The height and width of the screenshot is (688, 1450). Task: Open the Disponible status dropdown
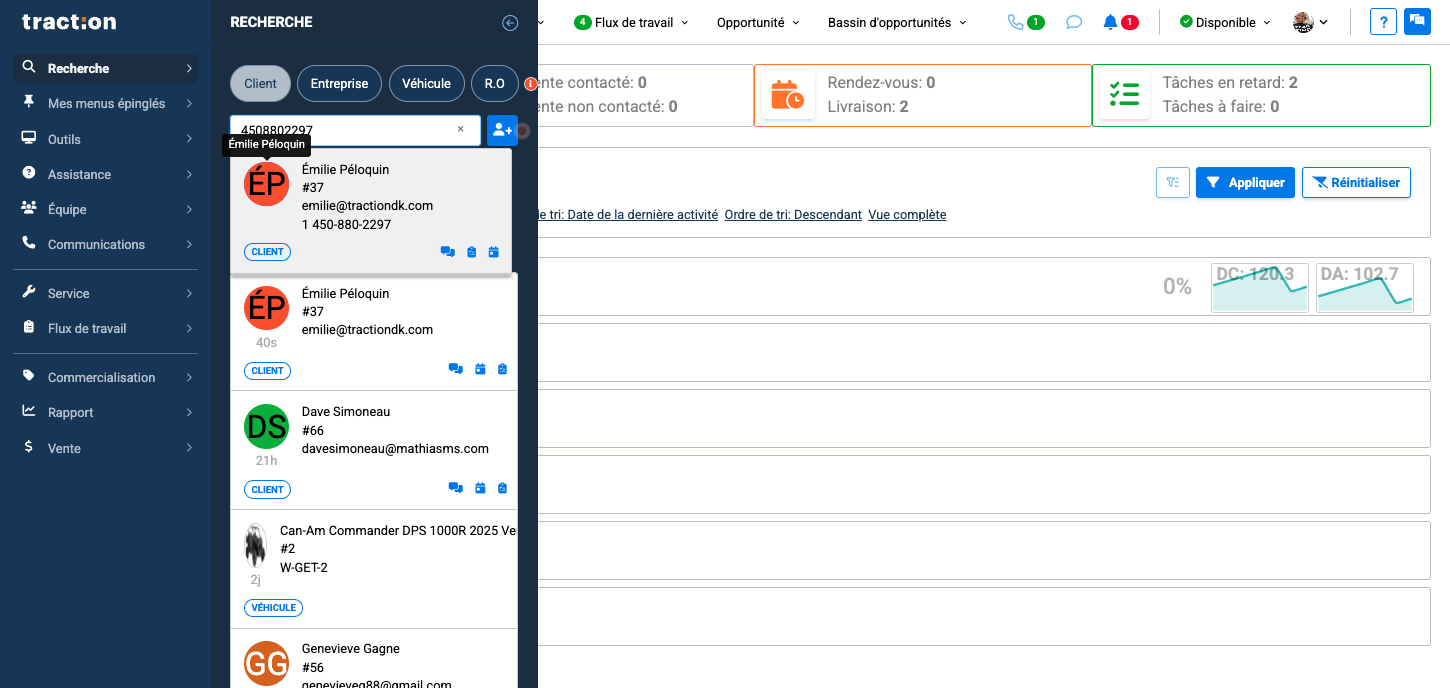[1222, 21]
